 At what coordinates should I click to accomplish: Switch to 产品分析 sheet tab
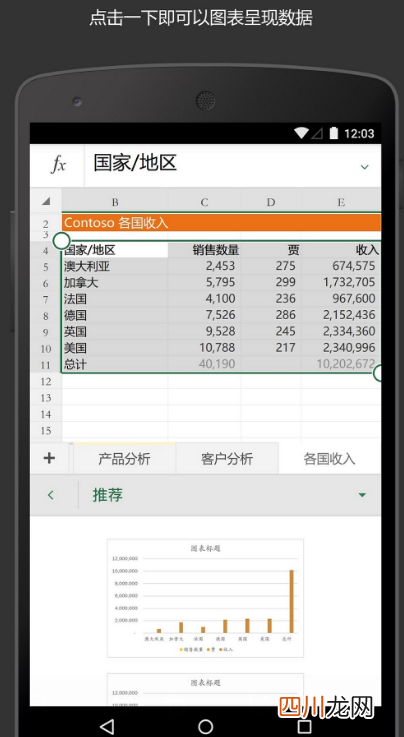124,459
